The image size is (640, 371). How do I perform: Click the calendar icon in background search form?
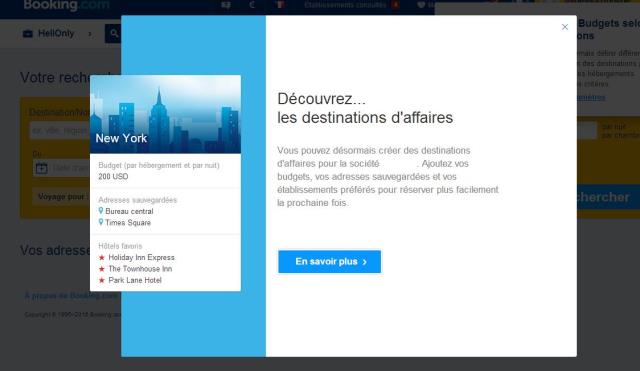click(41, 168)
